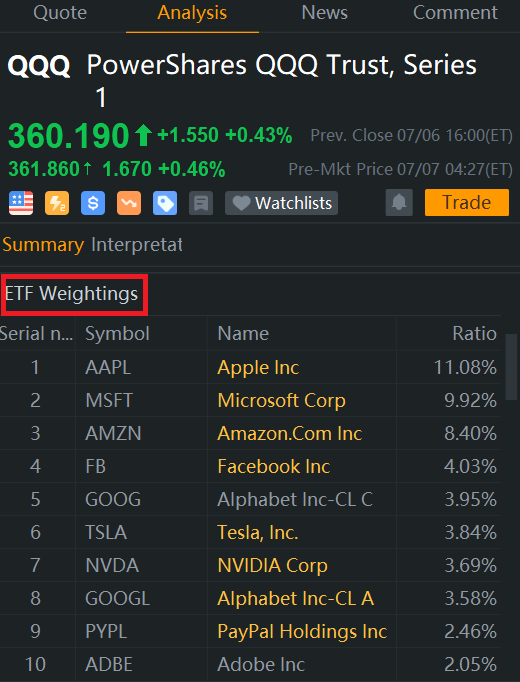This screenshot has width=520, height=682.
Task: Click the TSLA symbol cell
Action: coord(106,533)
